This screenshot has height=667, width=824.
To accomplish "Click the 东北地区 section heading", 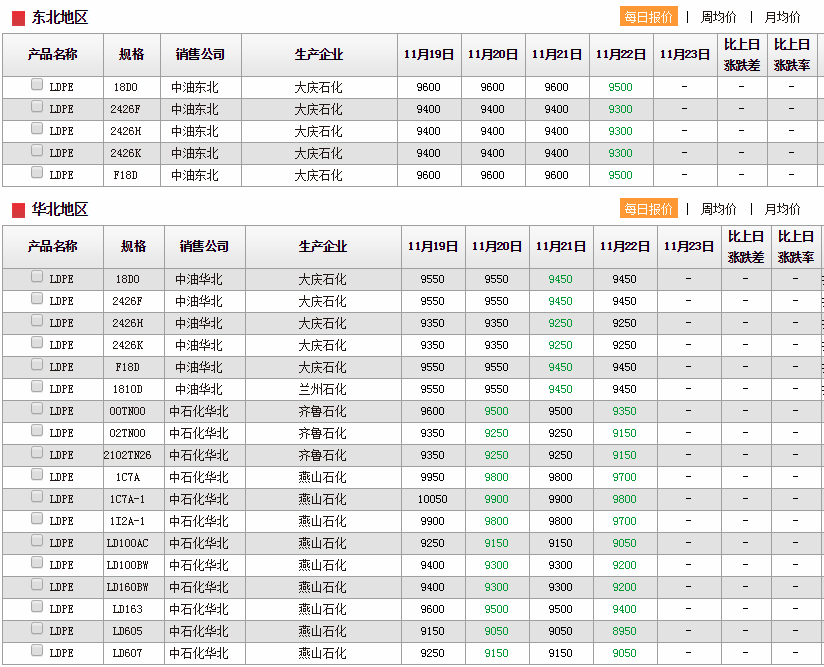I will click(59, 17).
